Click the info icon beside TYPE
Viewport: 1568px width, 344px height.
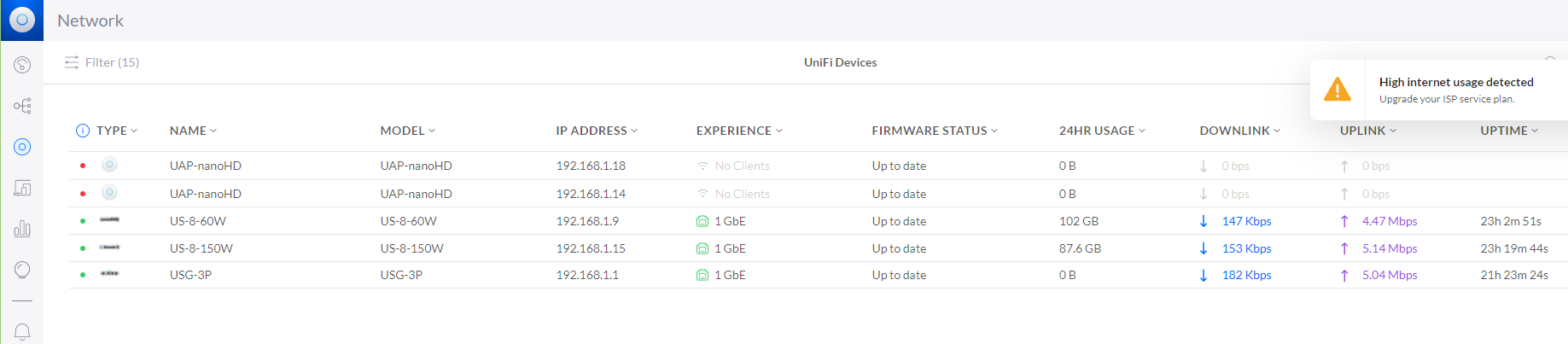tap(83, 131)
